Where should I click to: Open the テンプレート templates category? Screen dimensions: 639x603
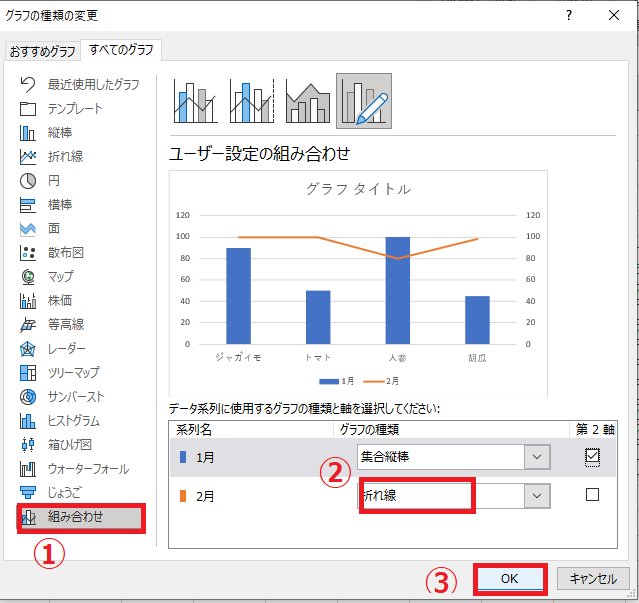(61, 109)
